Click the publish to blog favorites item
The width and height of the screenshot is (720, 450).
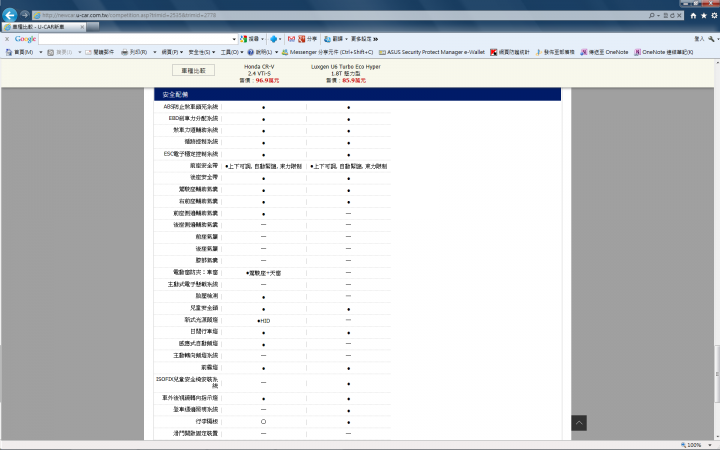pos(555,52)
